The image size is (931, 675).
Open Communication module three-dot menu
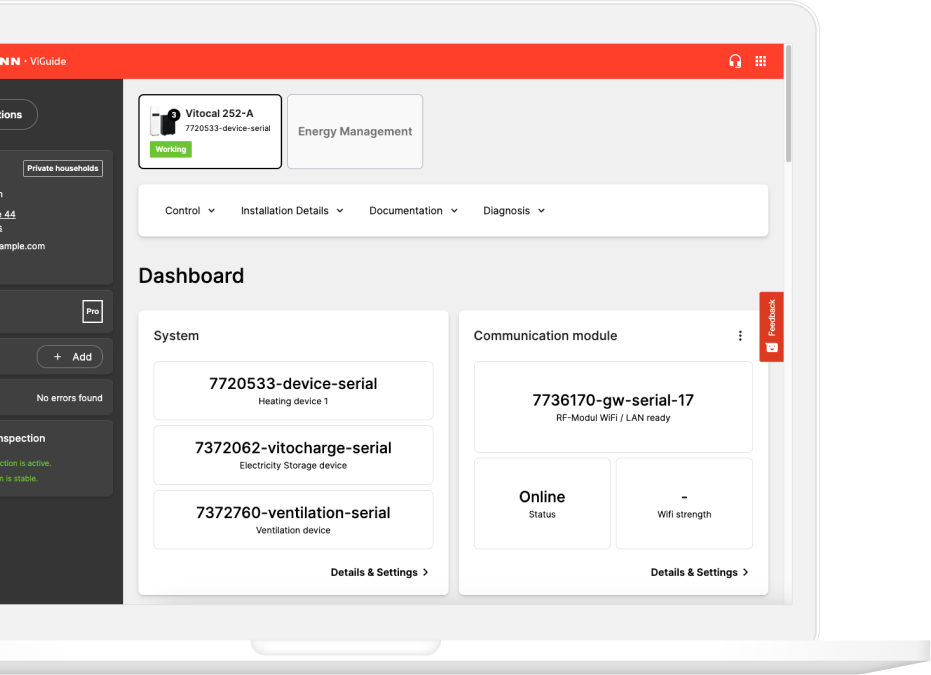740,336
